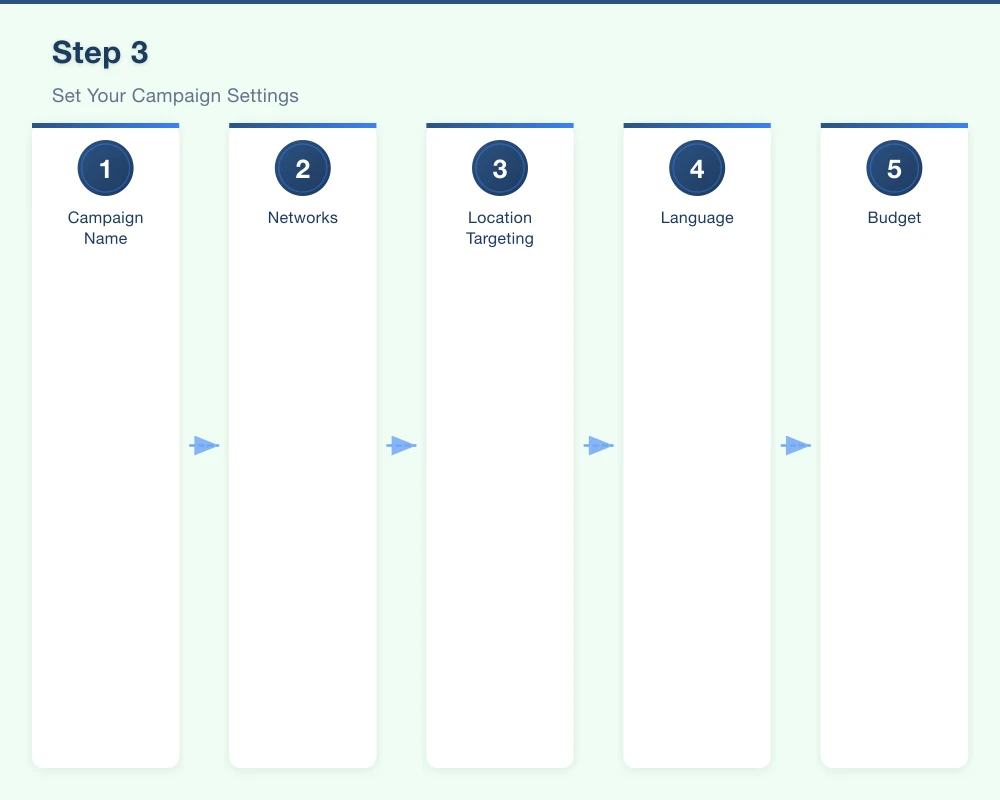
Task: Click the arrow between Campaign Name and Networks
Action: point(204,444)
